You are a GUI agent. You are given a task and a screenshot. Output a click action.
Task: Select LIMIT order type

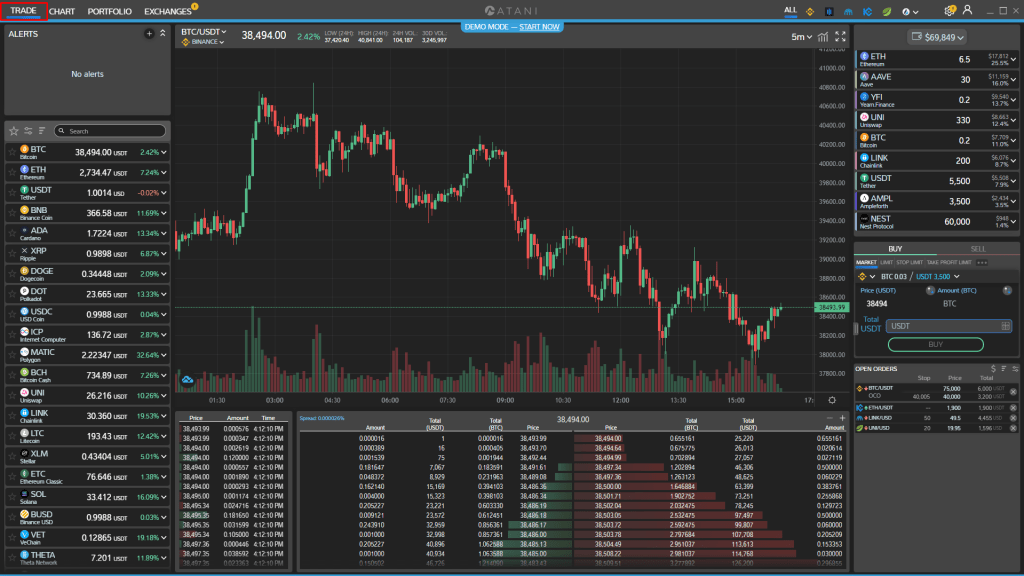click(x=886, y=263)
